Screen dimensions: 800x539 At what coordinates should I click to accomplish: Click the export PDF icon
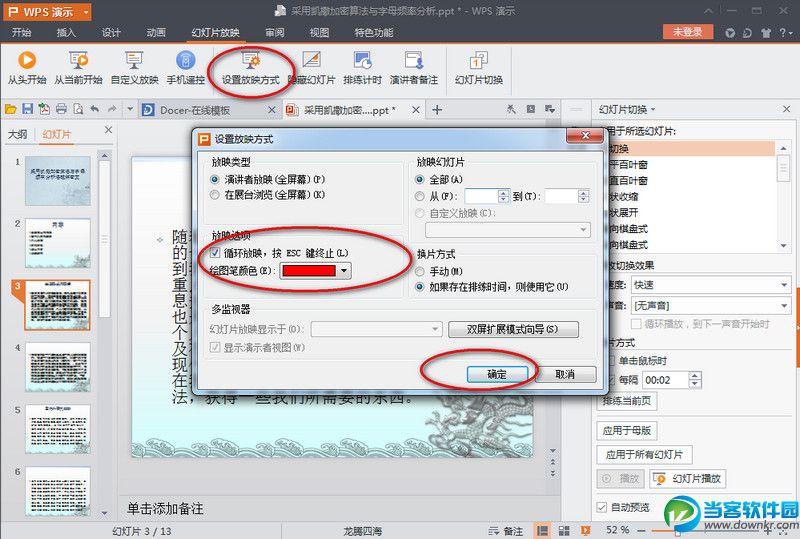44,109
